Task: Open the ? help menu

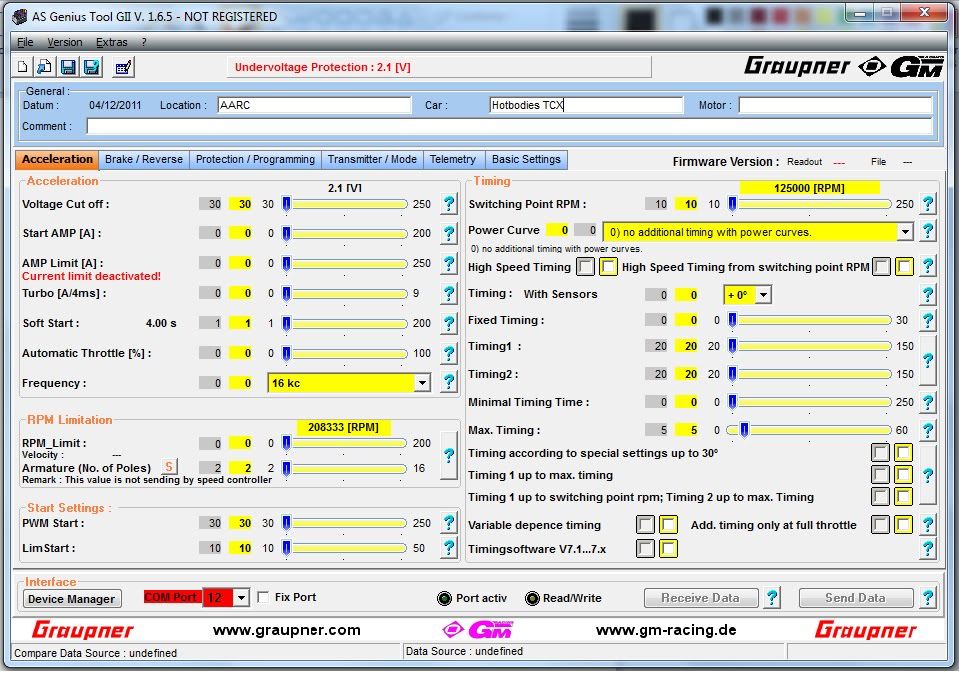Action: (144, 42)
